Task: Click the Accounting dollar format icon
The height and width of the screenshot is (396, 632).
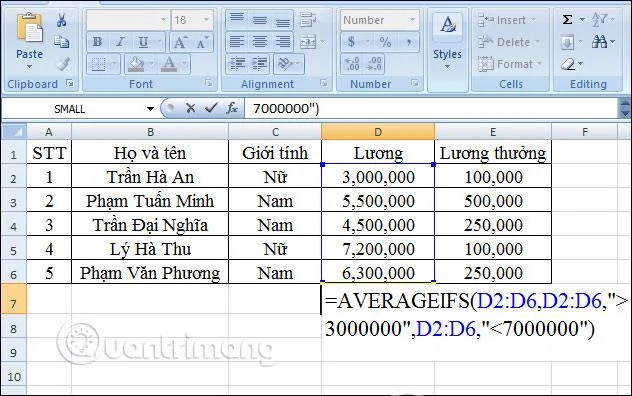Action: tap(351, 42)
